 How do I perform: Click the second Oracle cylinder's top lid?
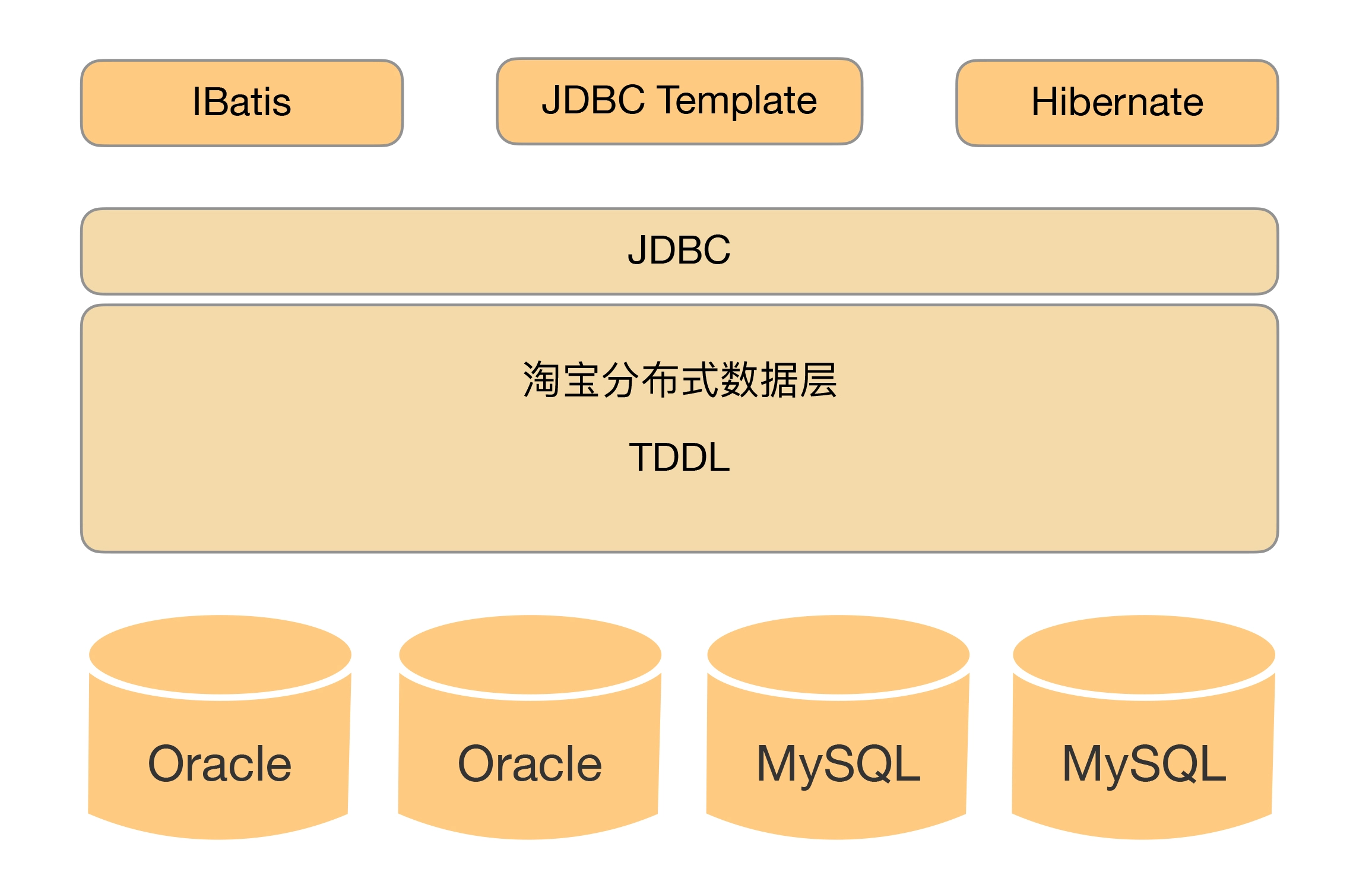[530, 654]
